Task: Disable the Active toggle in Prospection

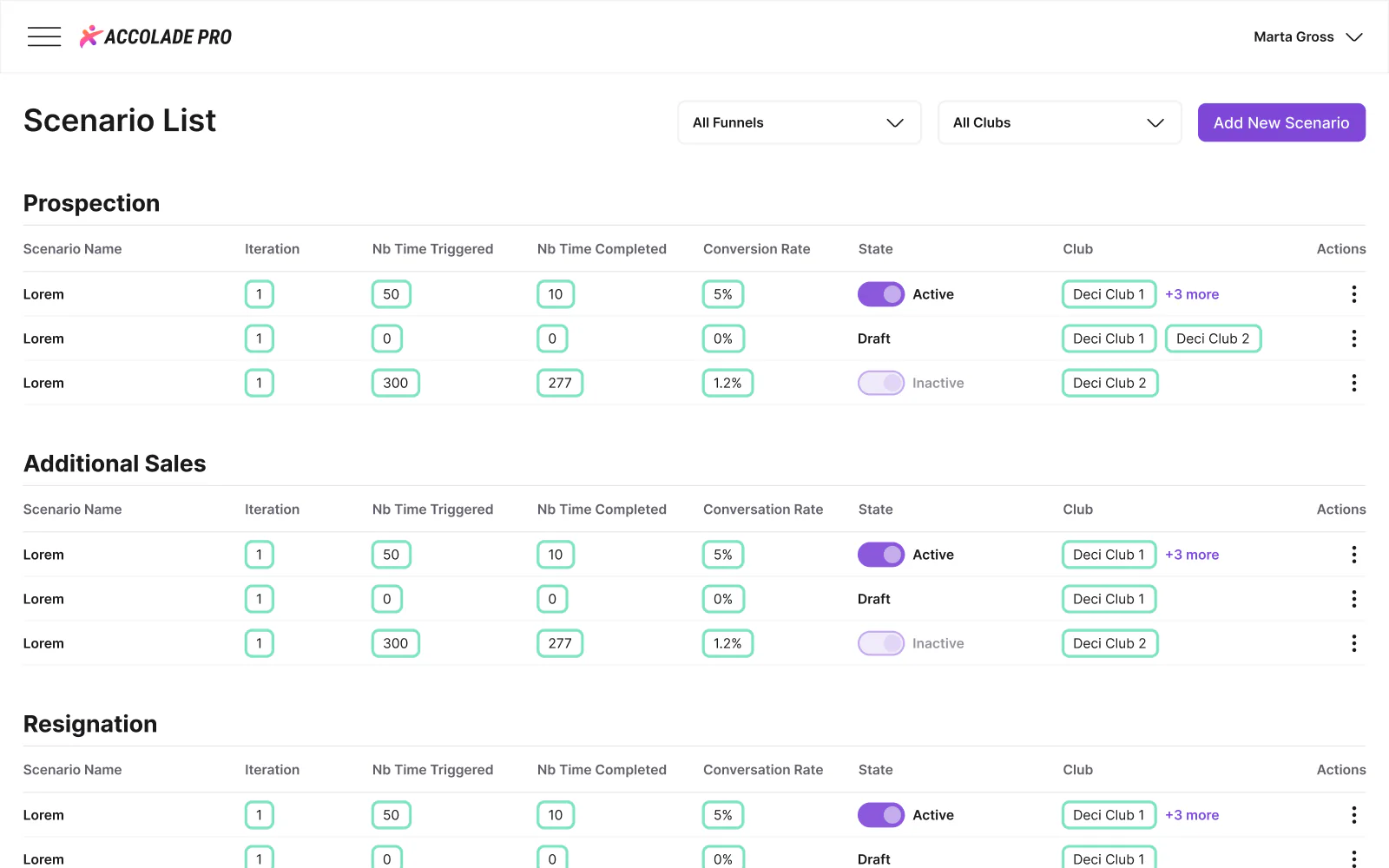Action: point(881,294)
